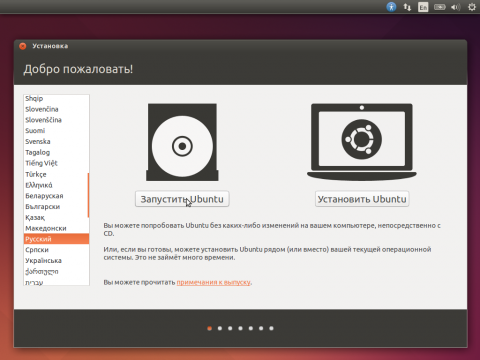Open the accessibility menu in top panel
Screen dimensions: 480x360
[391, 7]
